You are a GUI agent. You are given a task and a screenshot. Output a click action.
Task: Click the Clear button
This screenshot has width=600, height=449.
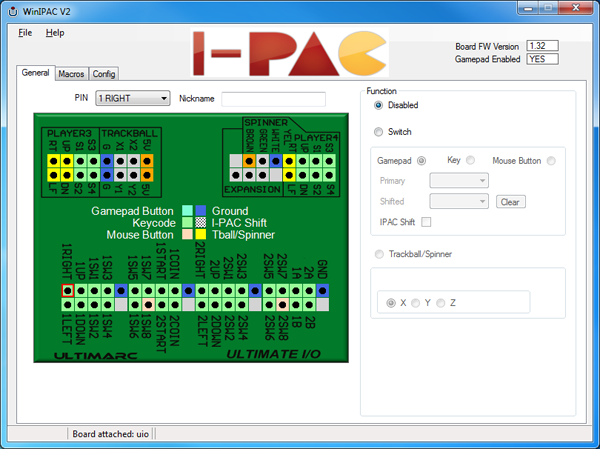click(510, 202)
